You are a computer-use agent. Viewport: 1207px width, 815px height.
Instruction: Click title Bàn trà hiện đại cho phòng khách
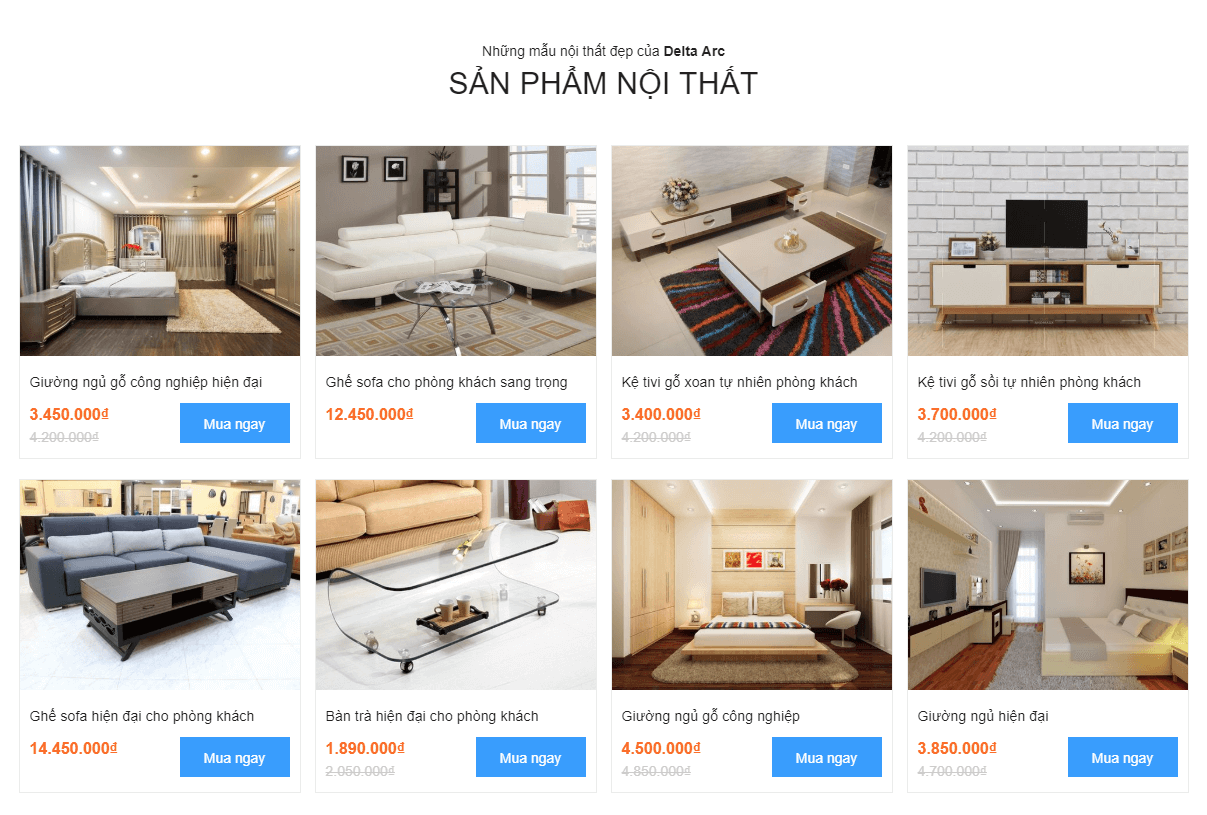point(432,716)
